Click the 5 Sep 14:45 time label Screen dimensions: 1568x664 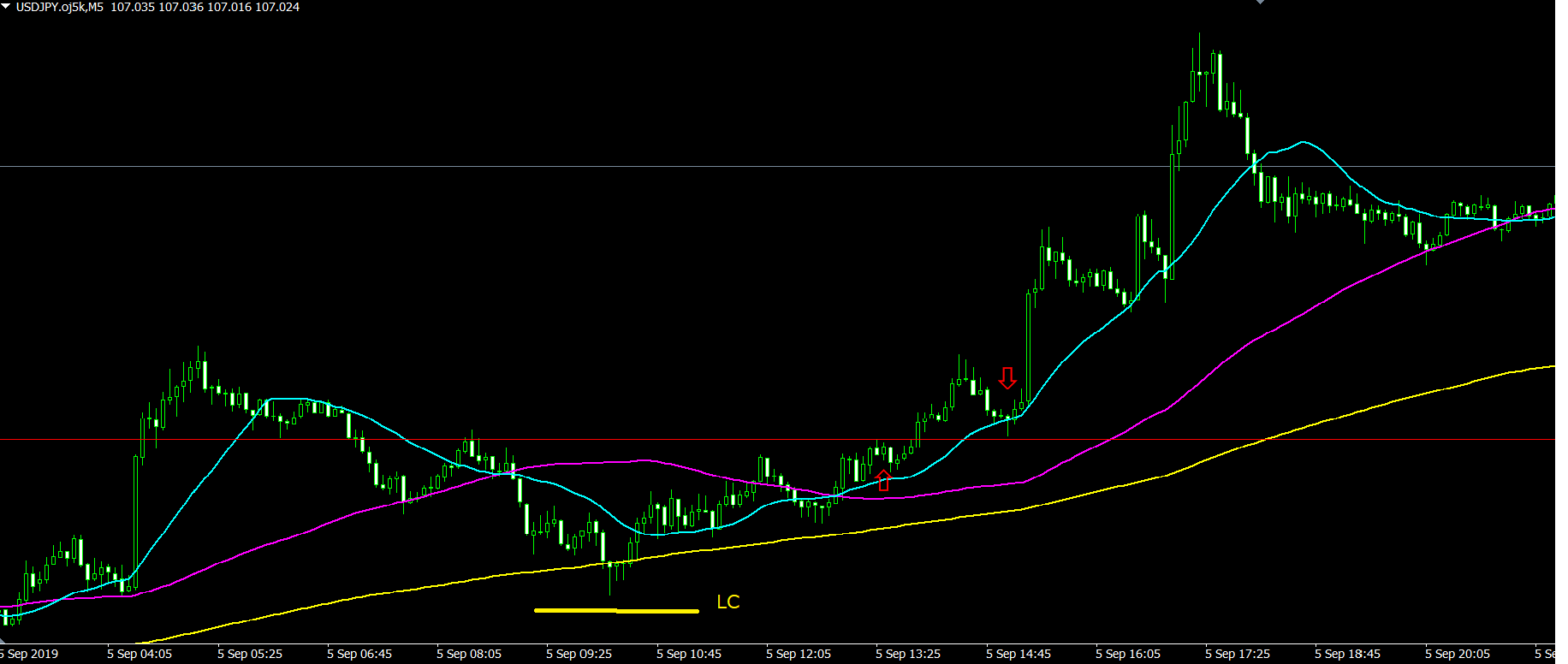point(1019,654)
